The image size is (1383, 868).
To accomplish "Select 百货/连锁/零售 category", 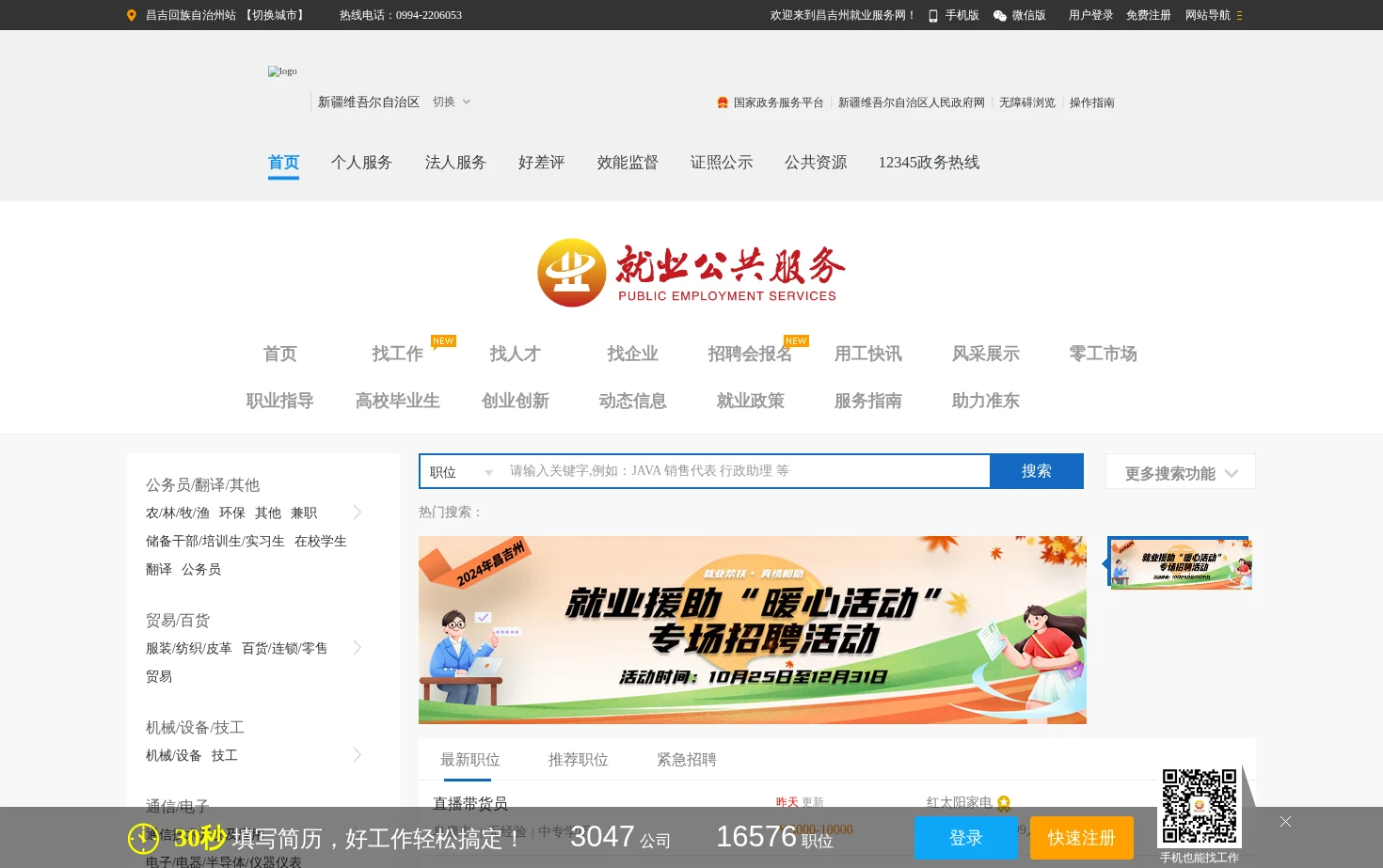I will 285,648.
